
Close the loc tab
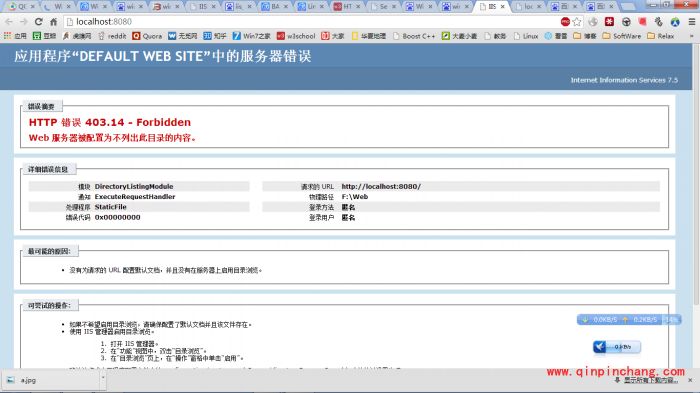pos(539,6)
